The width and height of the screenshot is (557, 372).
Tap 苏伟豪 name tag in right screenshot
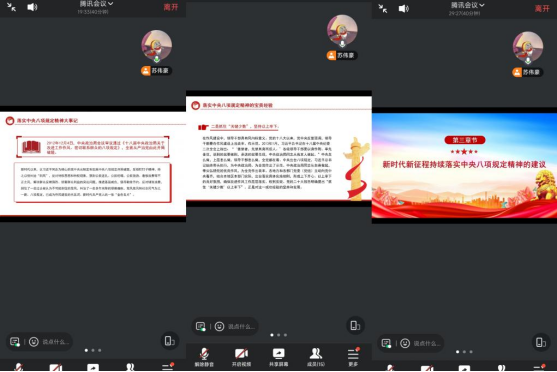tap(528, 72)
